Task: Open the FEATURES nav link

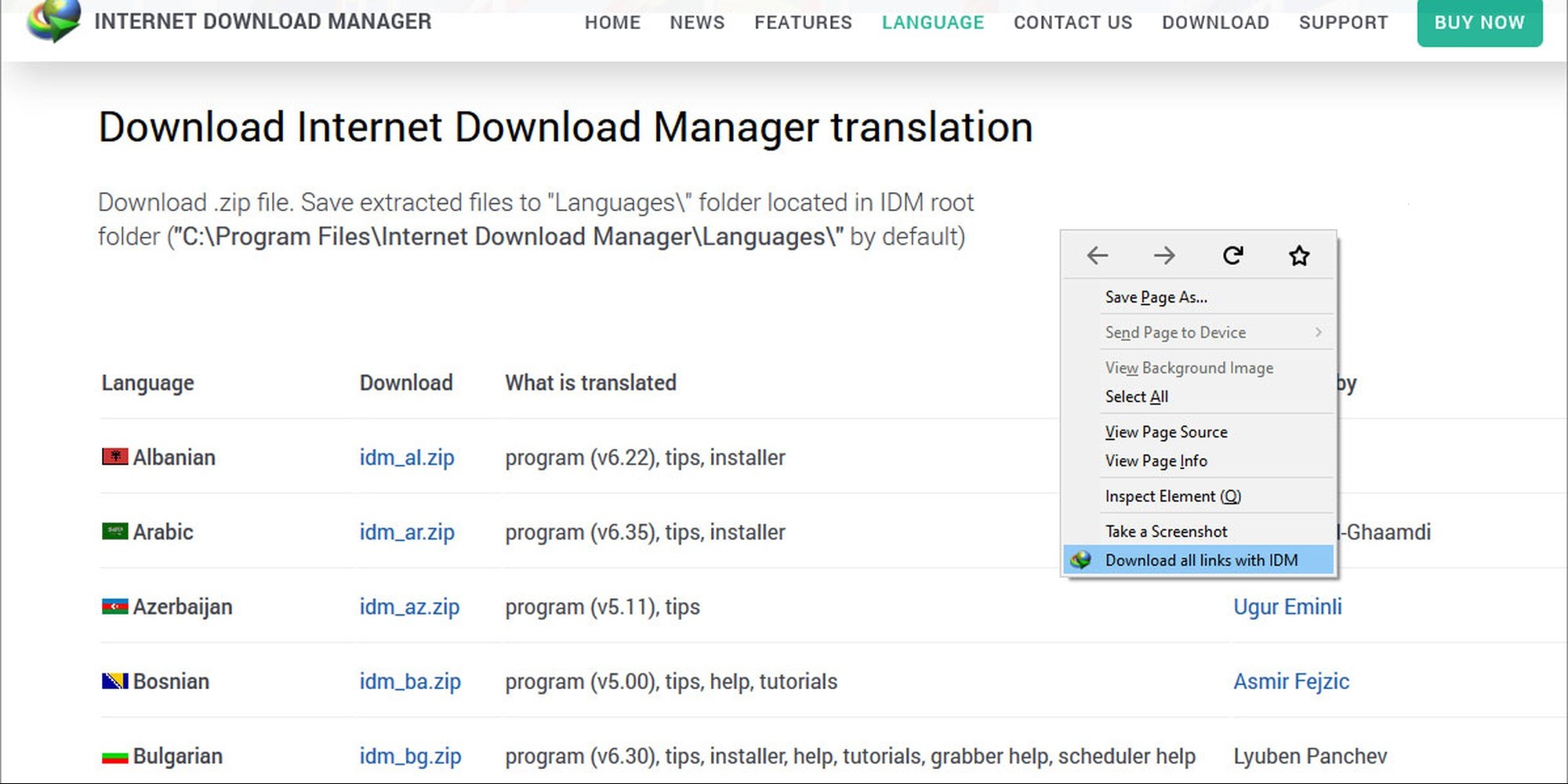Action: tap(803, 23)
